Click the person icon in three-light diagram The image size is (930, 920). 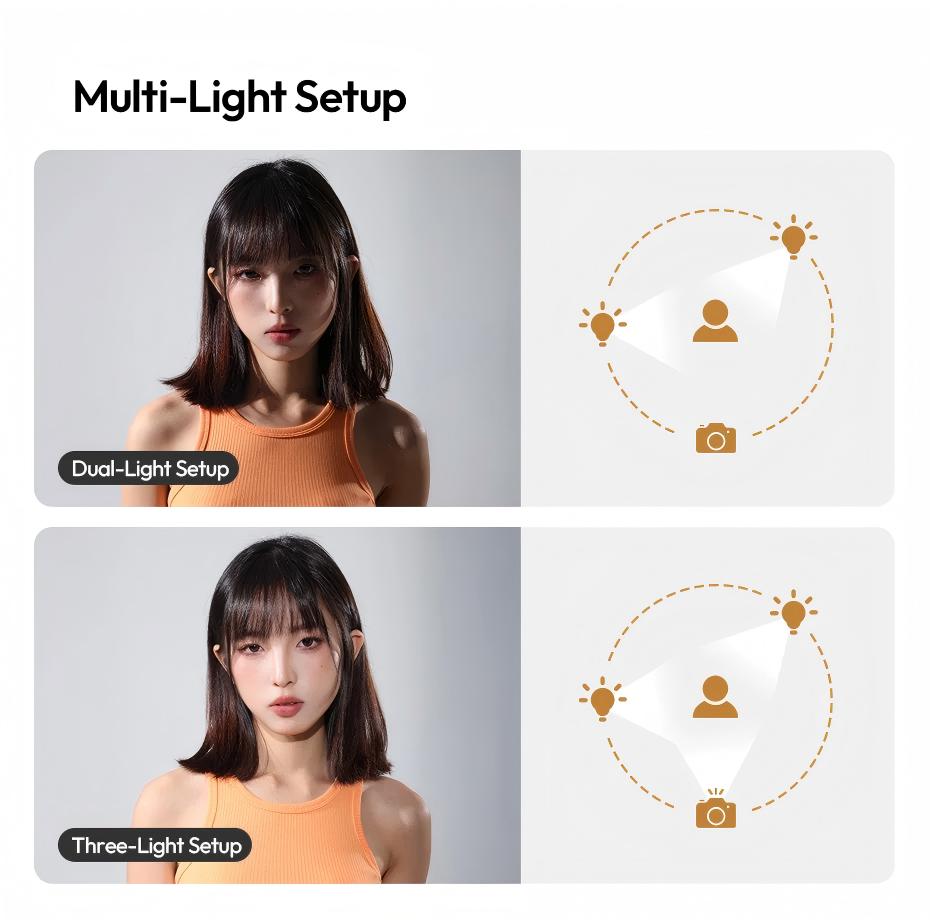(715, 696)
